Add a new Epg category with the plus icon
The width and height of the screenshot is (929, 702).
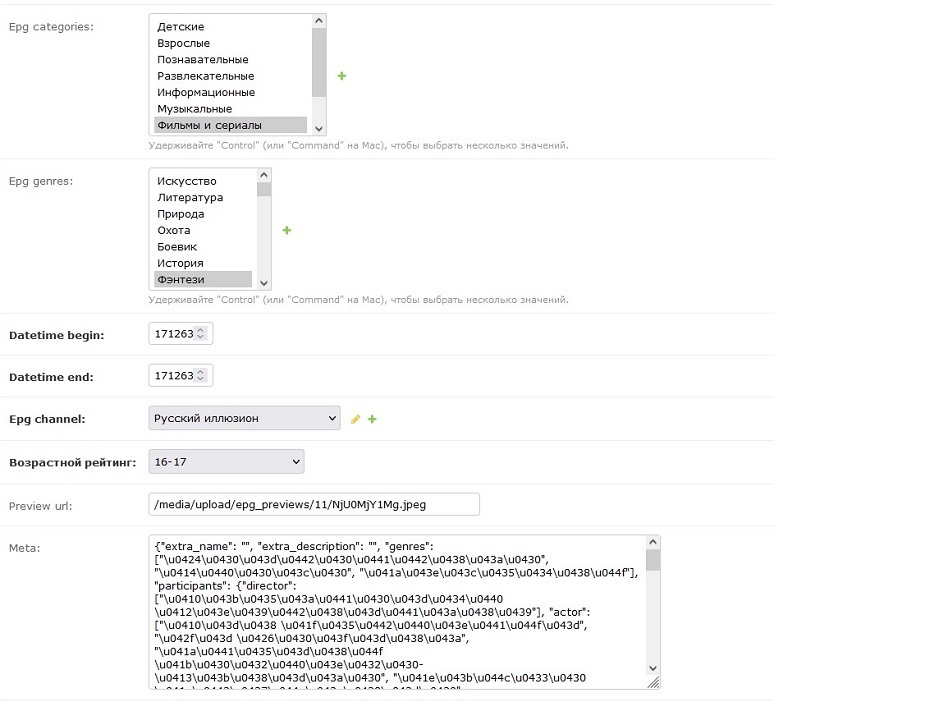tap(342, 76)
